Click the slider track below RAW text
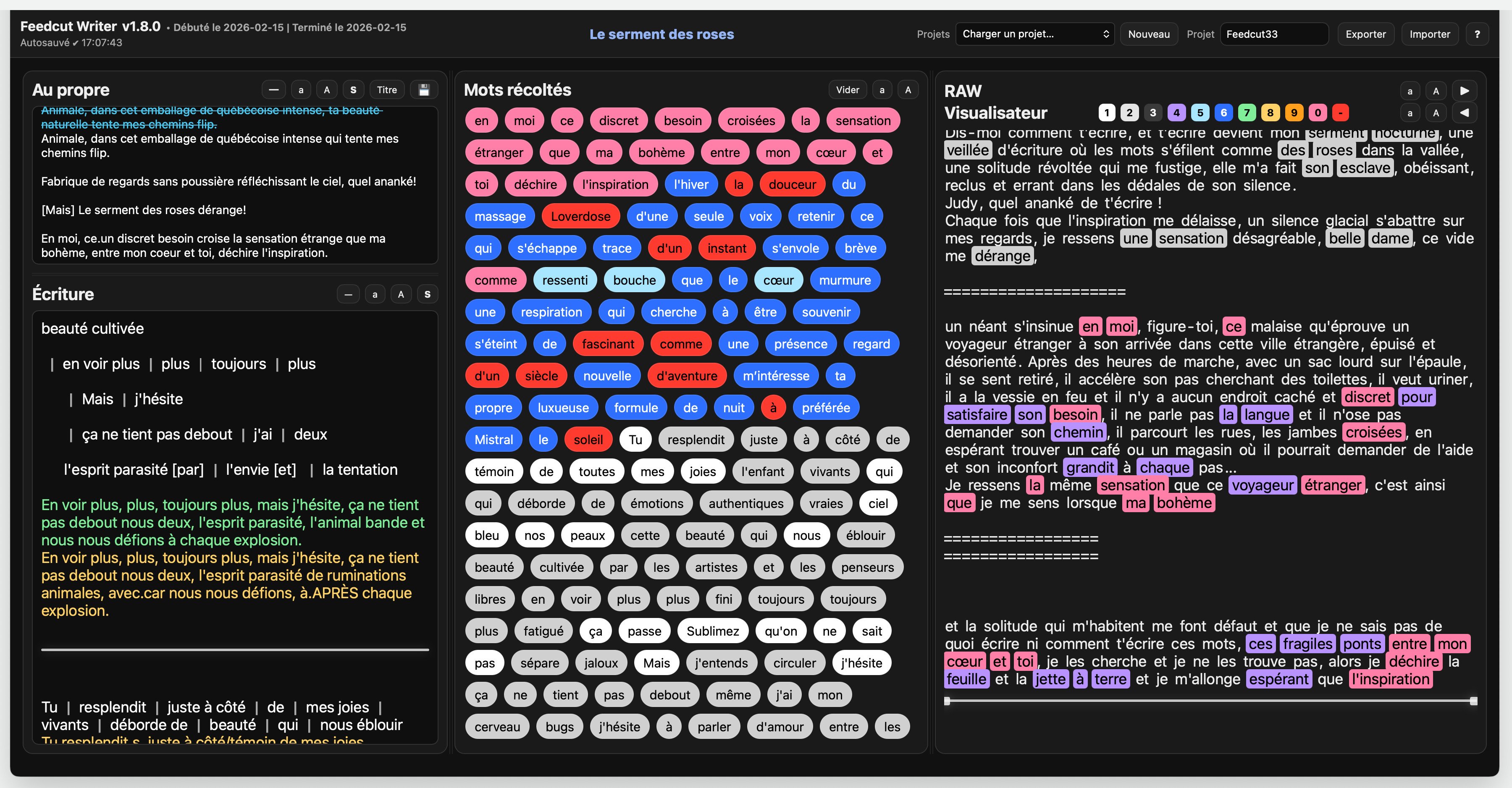This screenshot has height=788, width=1512. click(1210, 701)
